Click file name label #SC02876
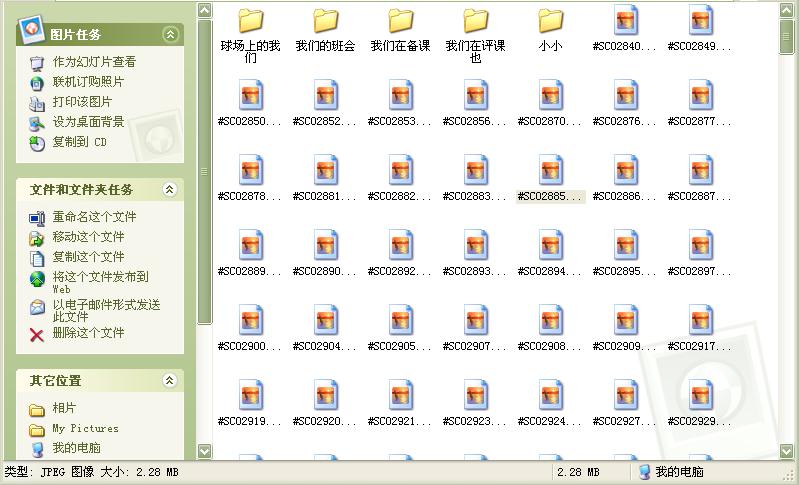The width and height of the screenshot is (799, 485). (624, 122)
